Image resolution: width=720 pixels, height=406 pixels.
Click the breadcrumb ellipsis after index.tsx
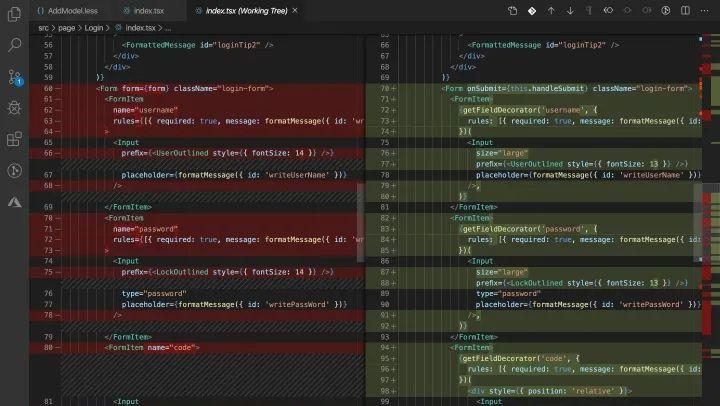[x=168, y=28]
